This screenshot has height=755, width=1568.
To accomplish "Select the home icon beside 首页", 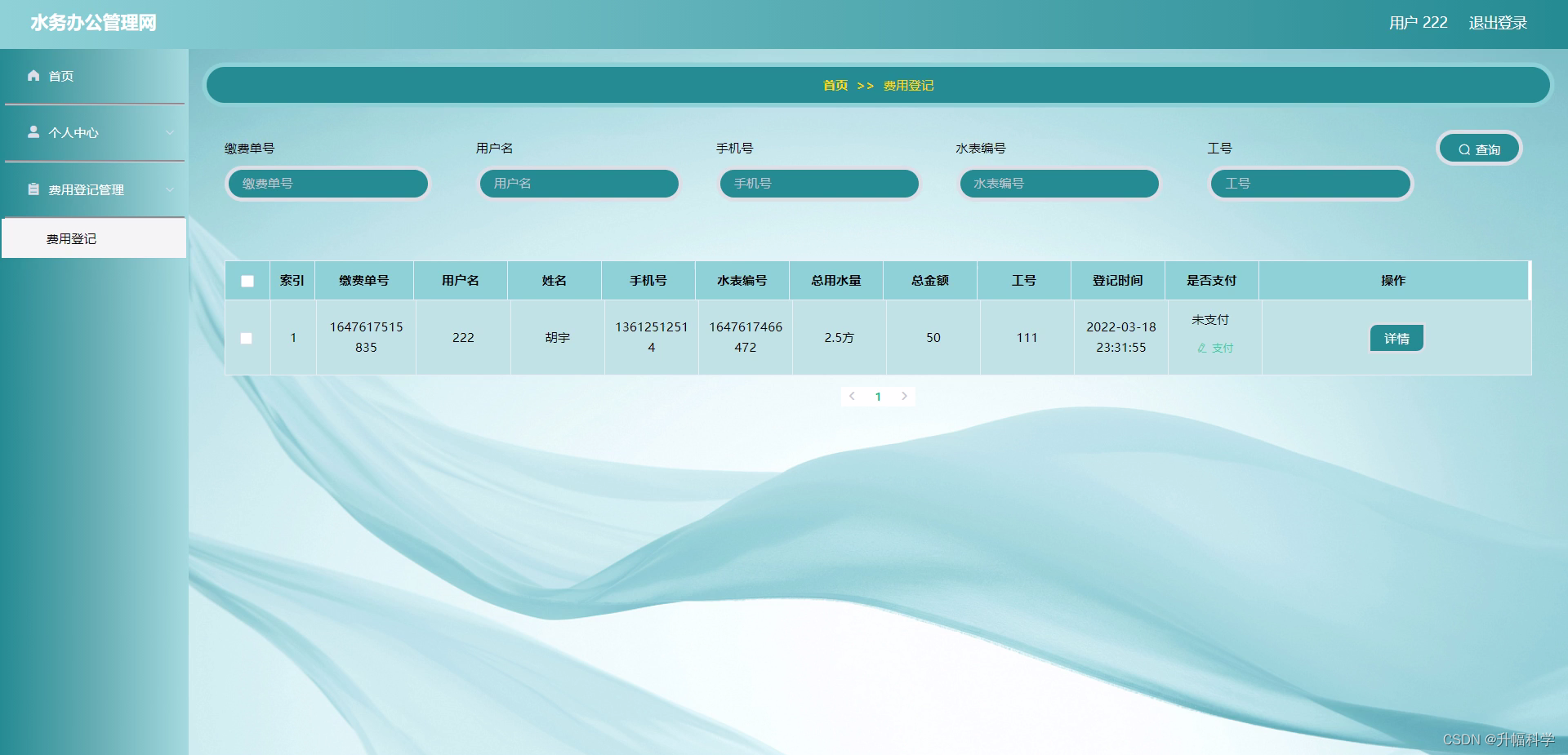I will pos(33,75).
